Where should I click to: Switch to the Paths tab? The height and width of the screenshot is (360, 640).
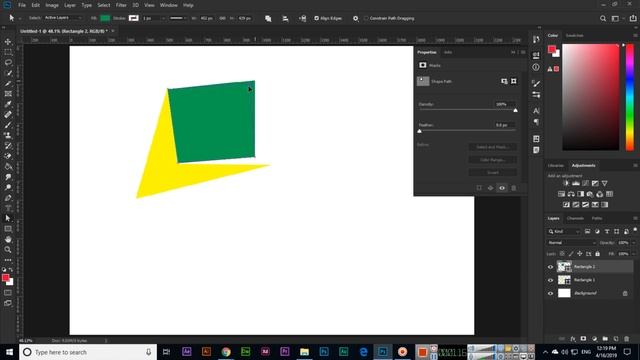tap(597, 218)
